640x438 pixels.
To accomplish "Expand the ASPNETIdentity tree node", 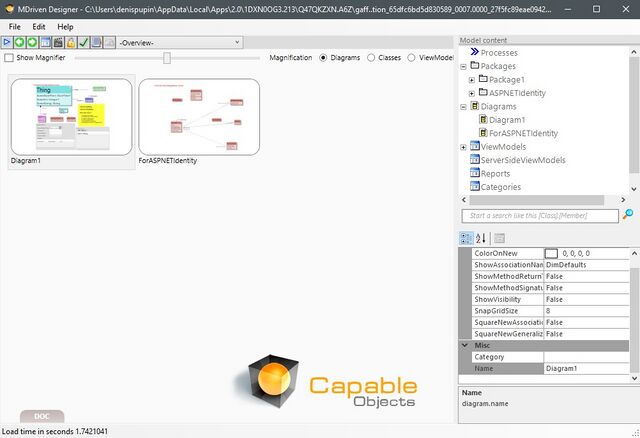I will tap(472, 93).
